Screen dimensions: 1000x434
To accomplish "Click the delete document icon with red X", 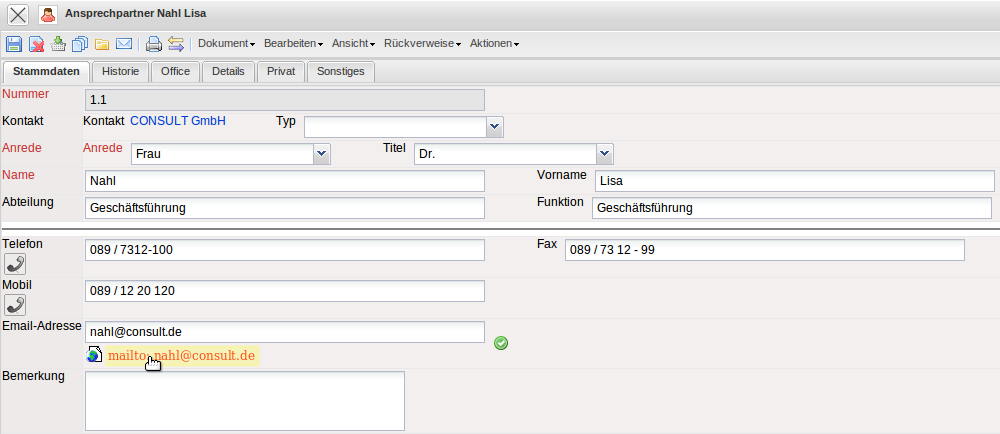I will click(36, 44).
